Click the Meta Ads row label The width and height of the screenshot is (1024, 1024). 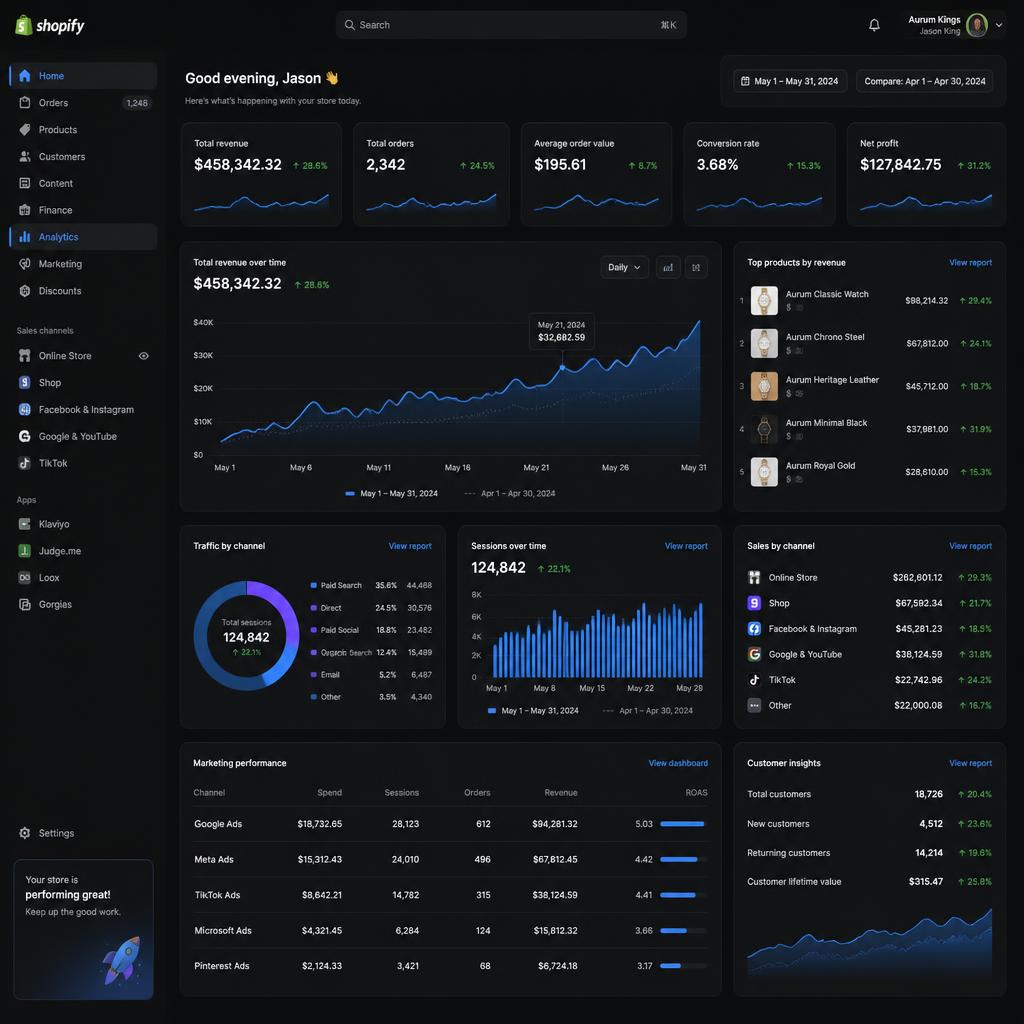[x=214, y=859]
